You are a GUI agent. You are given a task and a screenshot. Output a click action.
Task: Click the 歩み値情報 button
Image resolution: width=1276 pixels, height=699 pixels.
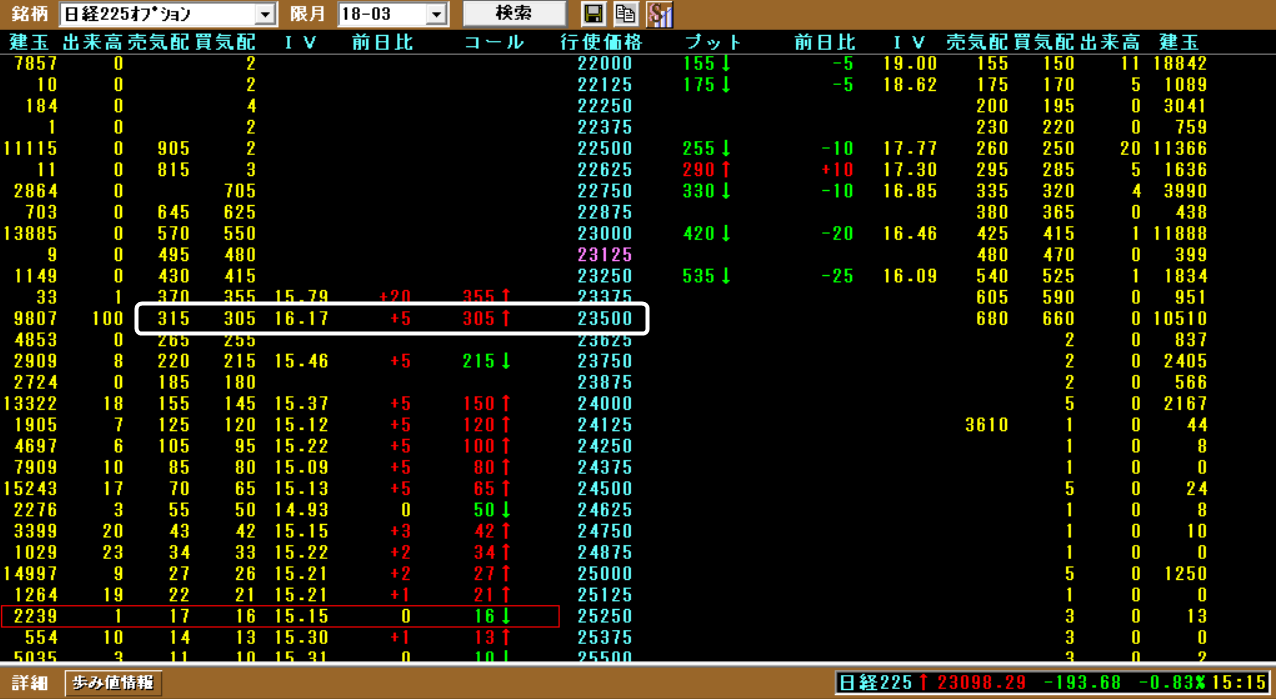pos(114,683)
